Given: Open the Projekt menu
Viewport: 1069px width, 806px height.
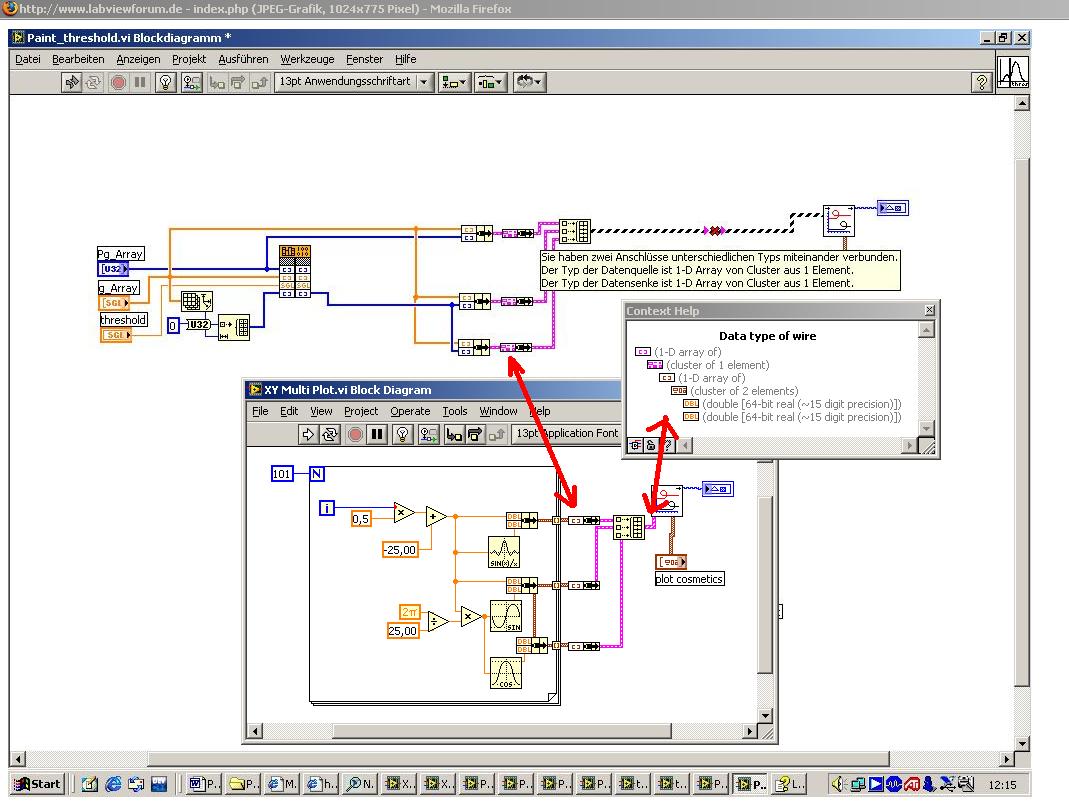Looking at the screenshot, I should tap(189, 59).
